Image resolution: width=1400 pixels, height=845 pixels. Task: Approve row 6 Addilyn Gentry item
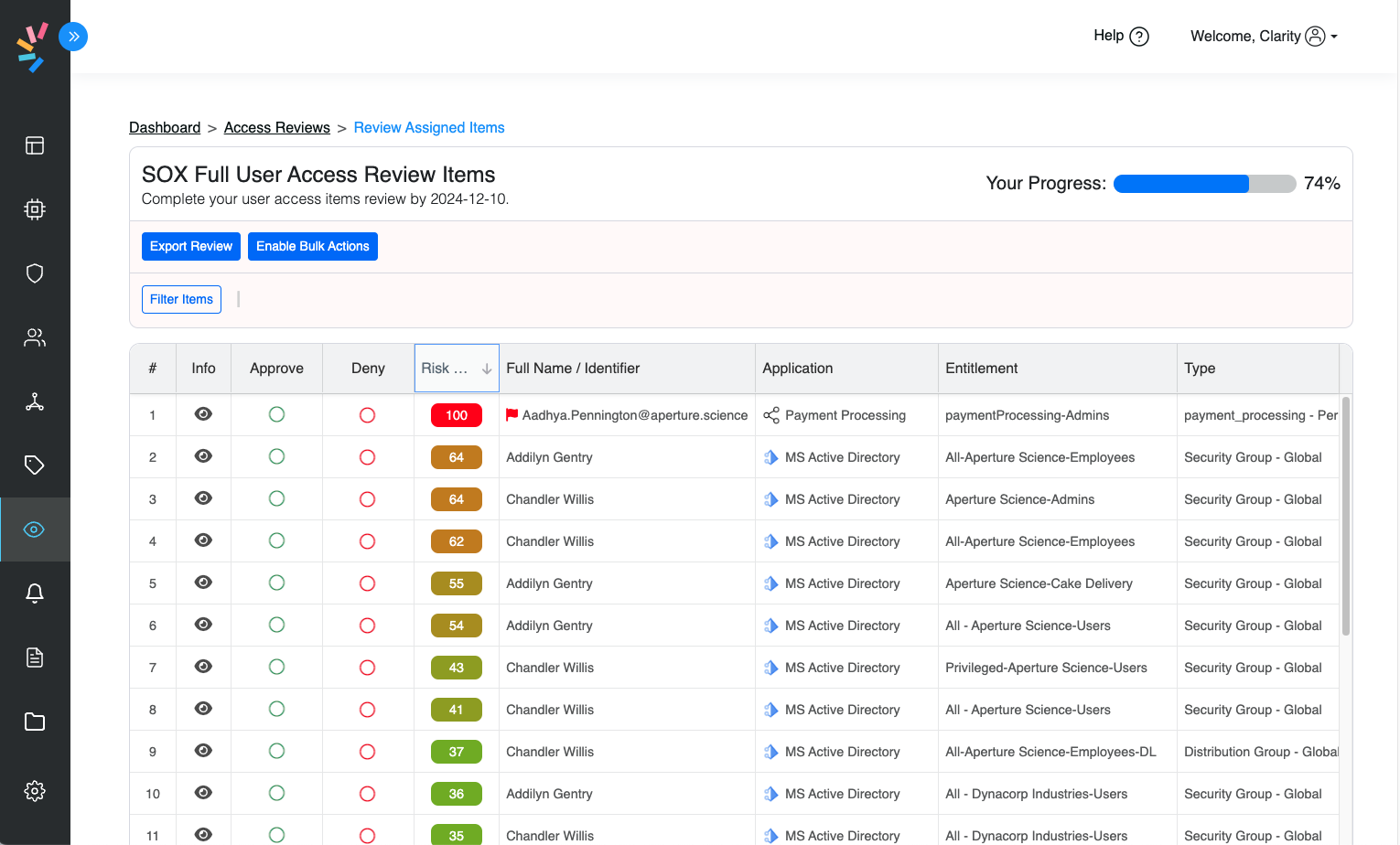click(276, 625)
